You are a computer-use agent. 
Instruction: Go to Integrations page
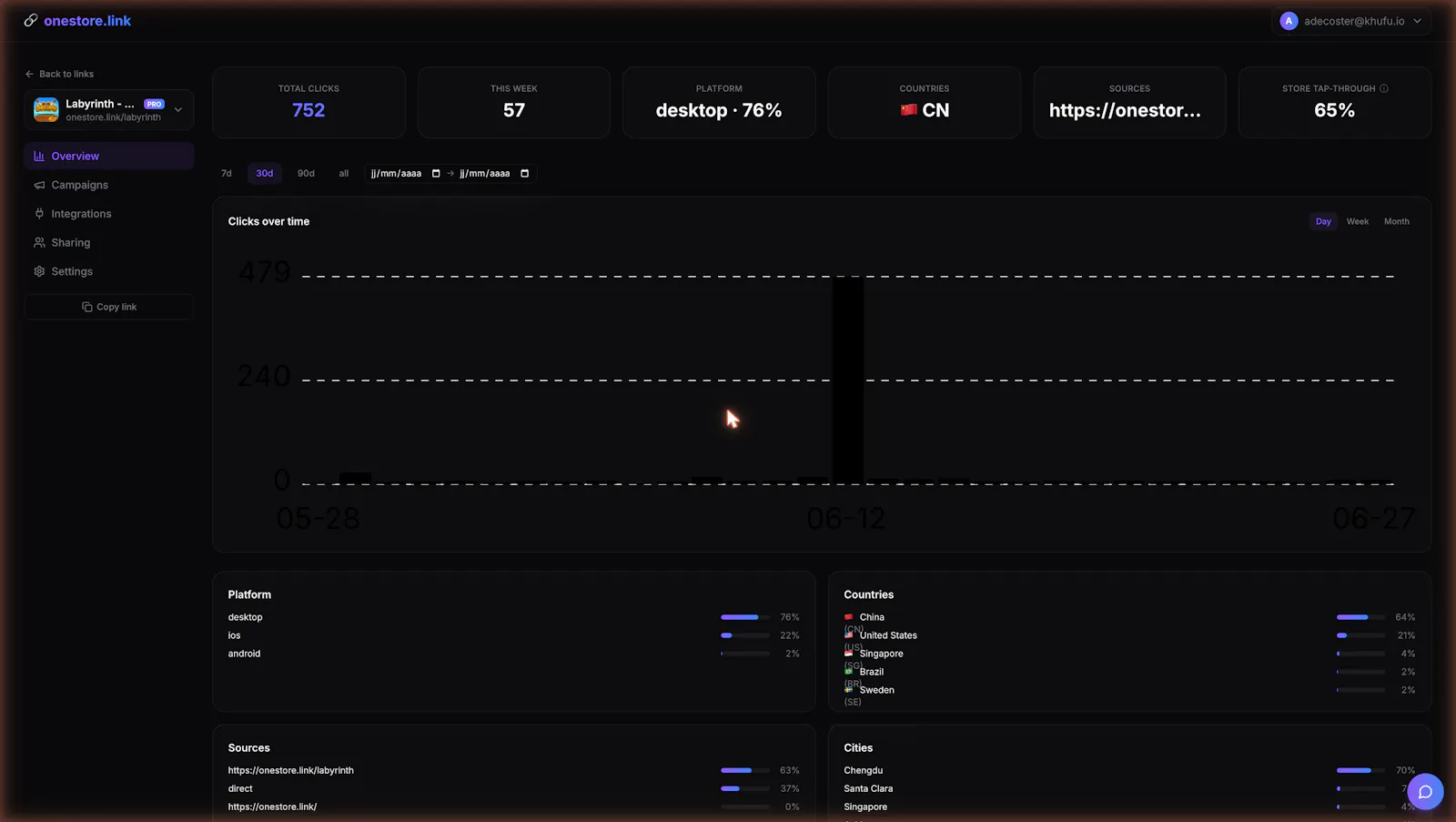point(108,214)
